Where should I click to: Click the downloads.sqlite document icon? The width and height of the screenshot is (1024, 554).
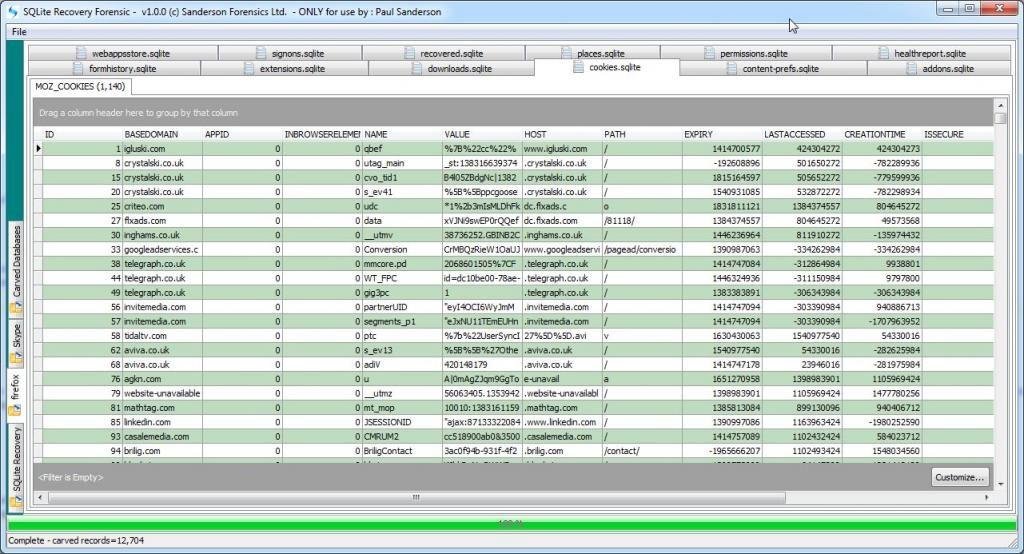click(x=416, y=69)
